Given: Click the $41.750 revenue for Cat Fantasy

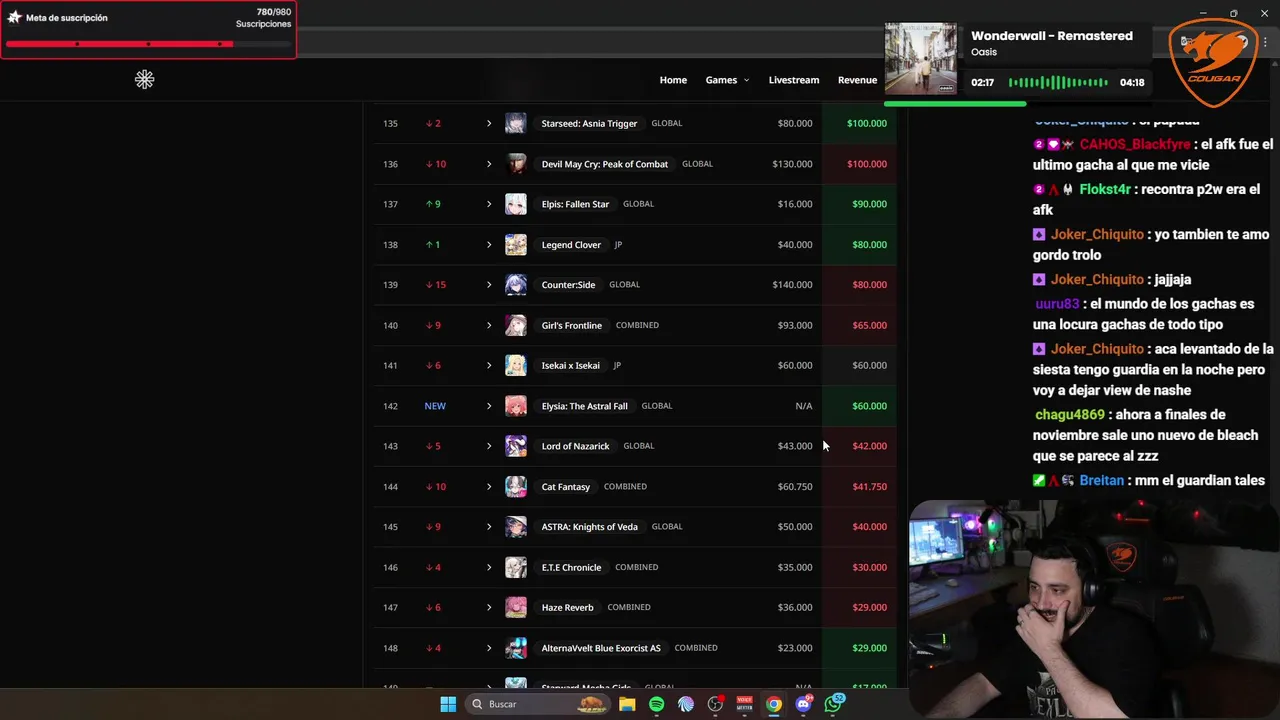Looking at the screenshot, I should click(869, 487).
